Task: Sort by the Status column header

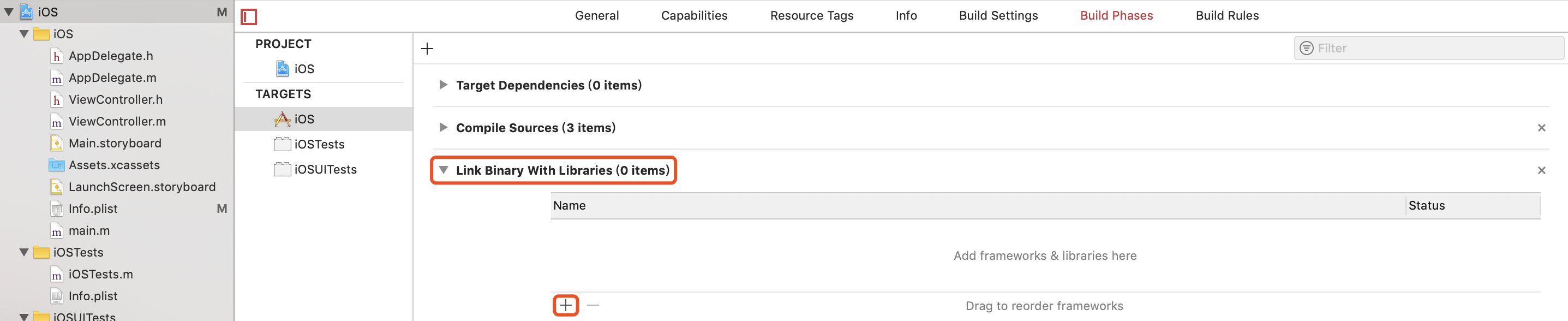Action: 1473,206
